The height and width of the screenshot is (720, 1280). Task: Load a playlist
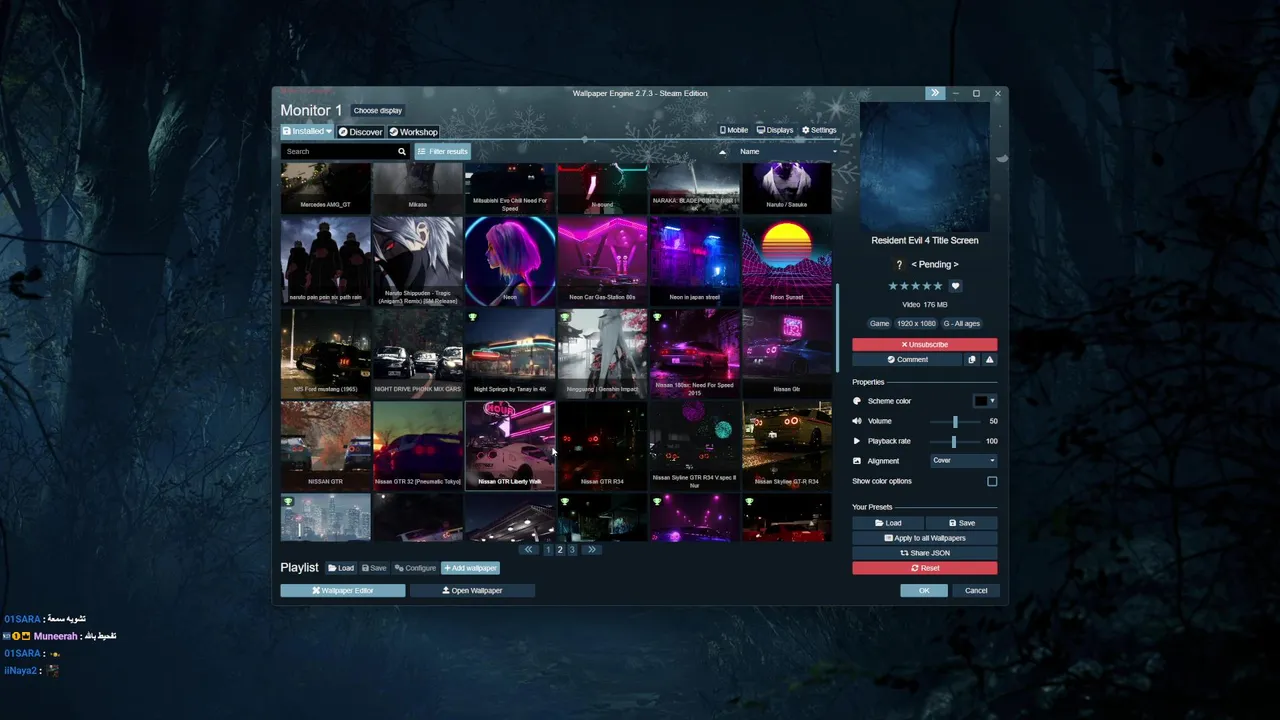pyautogui.click(x=341, y=568)
